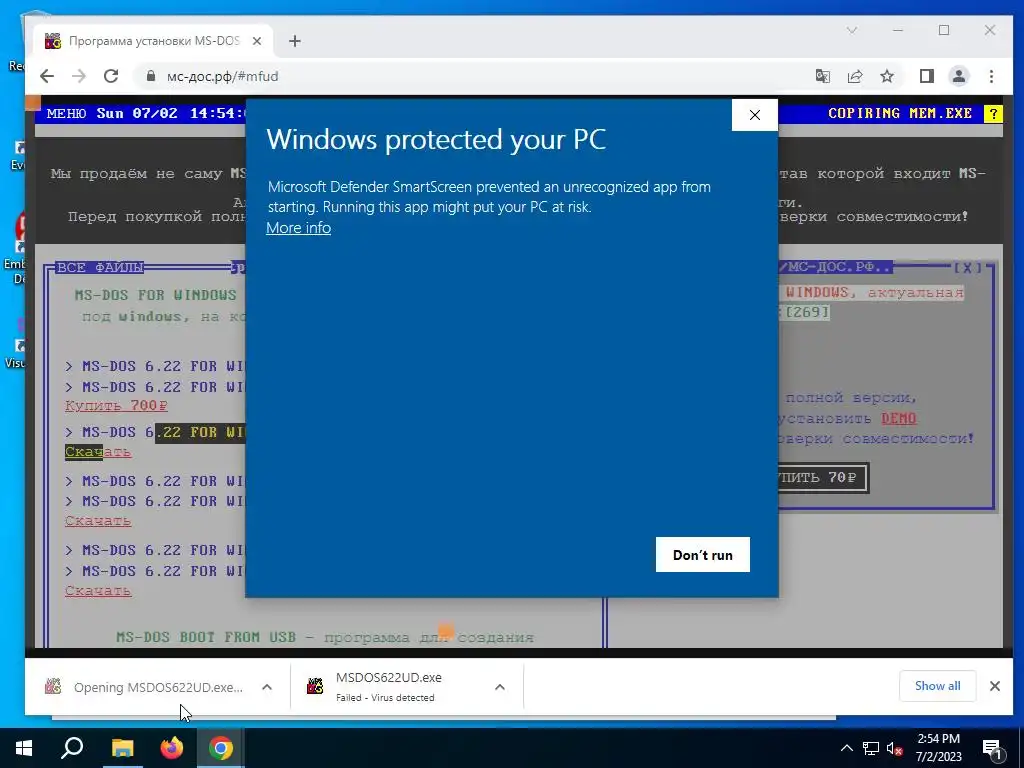
Task: Click the address bar showing мс-дос.рф/#mfud
Action: 470,76
